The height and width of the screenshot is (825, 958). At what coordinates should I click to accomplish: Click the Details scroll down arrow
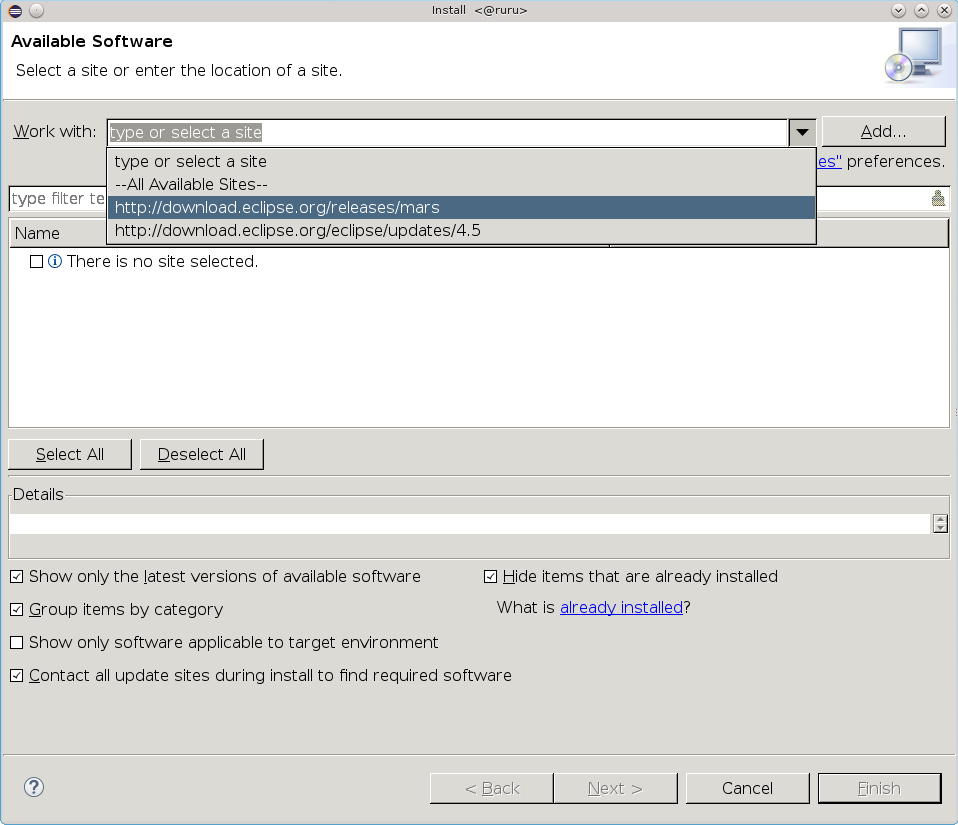pyautogui.click(x=940, y=528)
